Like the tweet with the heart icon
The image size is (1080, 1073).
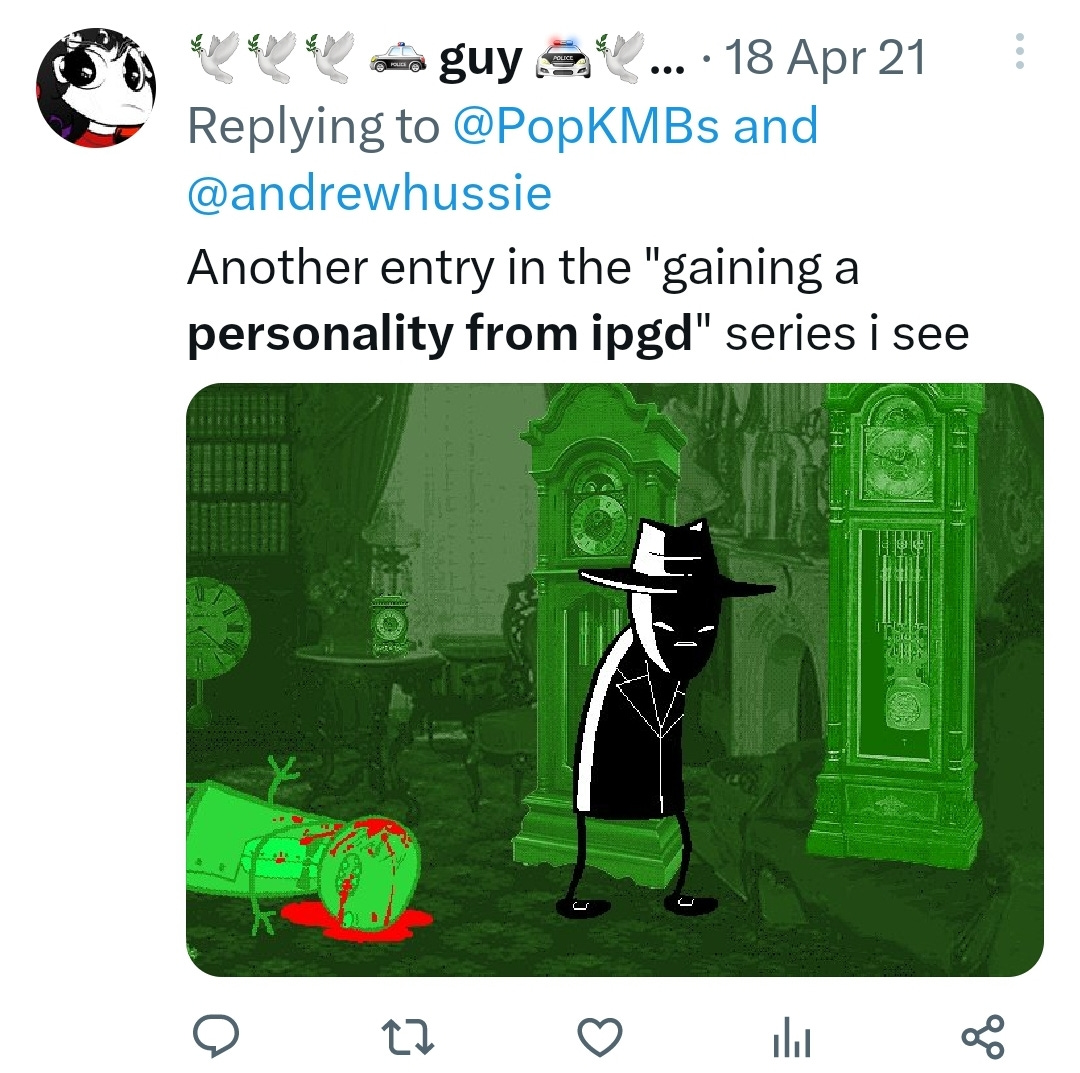[599, 1036]
